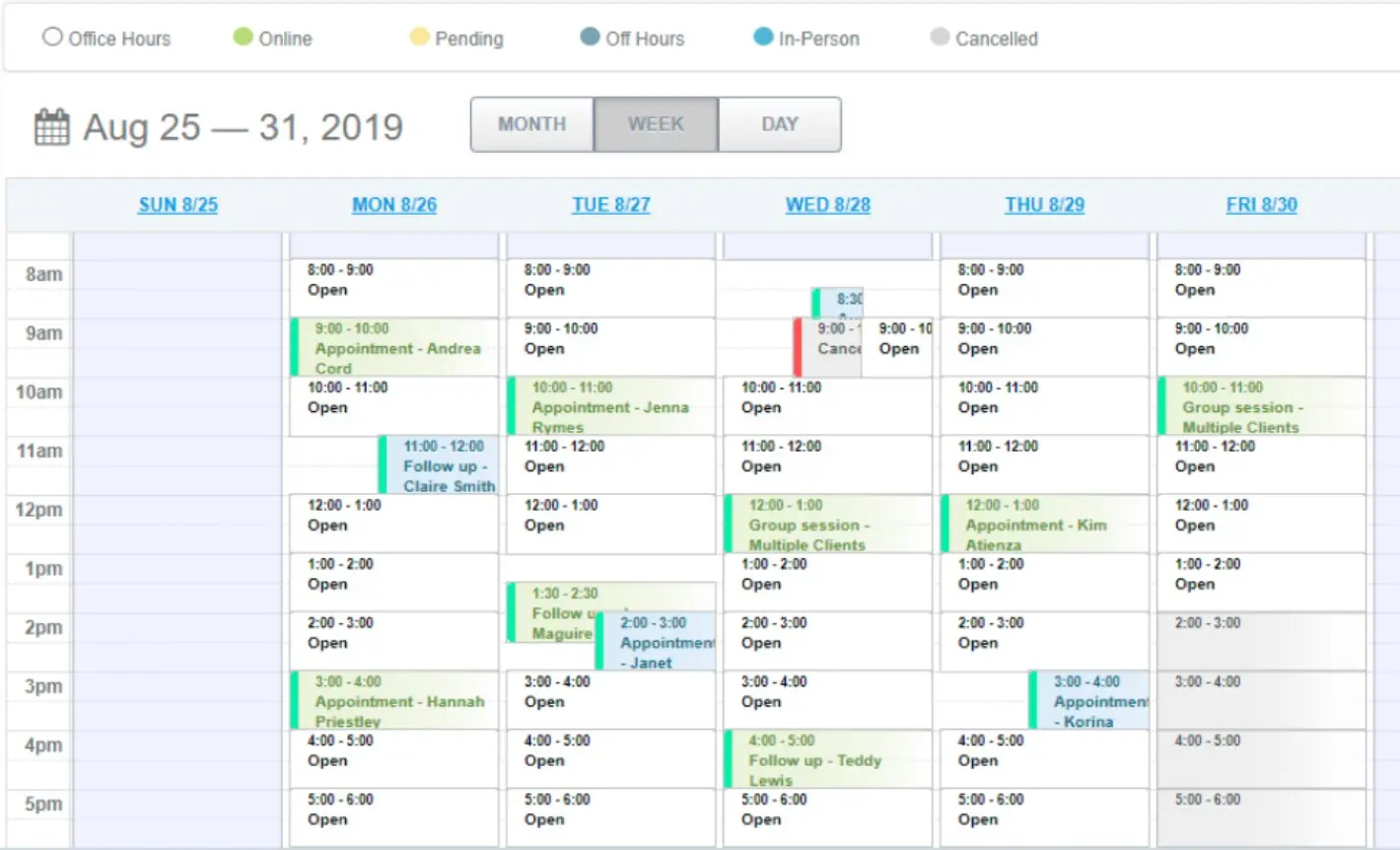Click the Off Hours legend dot

(x=589, y=36)
